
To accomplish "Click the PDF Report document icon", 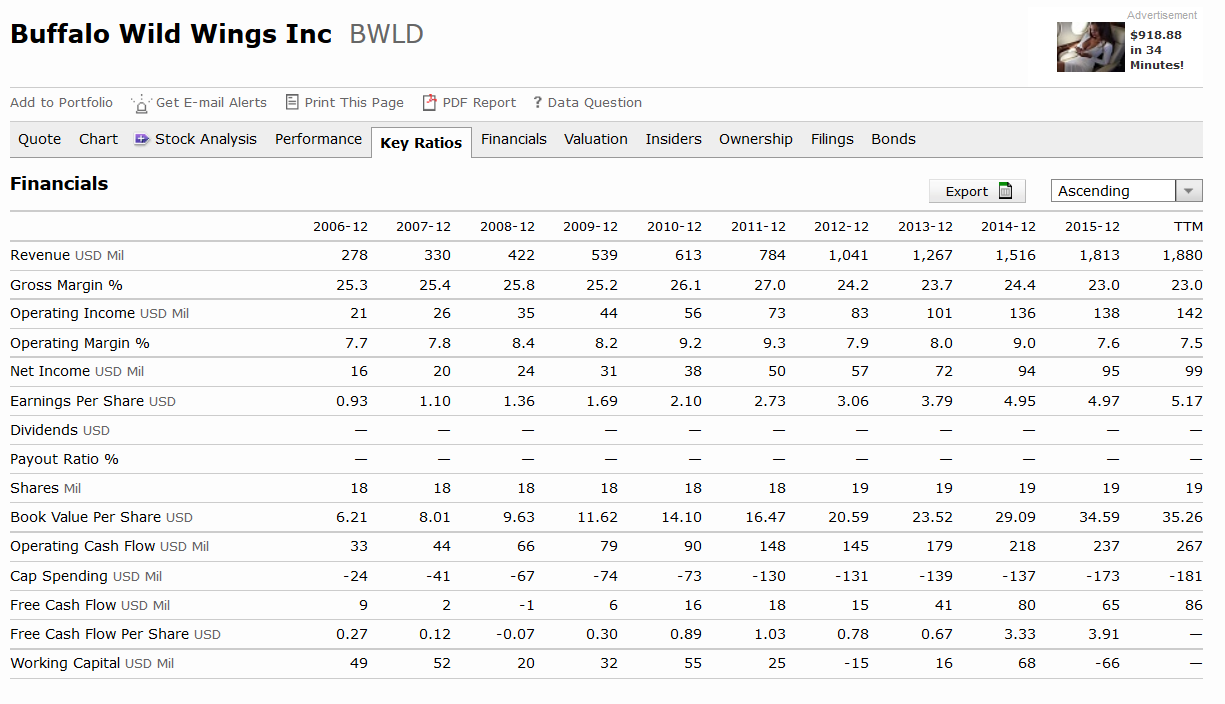I will coord(430,102).
